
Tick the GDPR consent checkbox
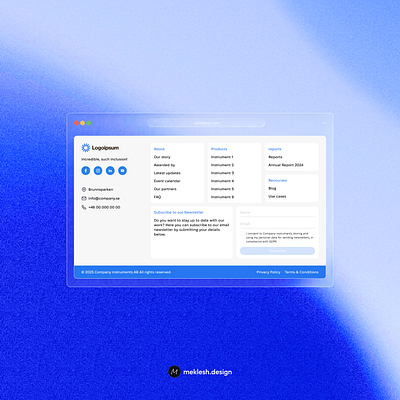pyautogui.click(x=242, y=234)
